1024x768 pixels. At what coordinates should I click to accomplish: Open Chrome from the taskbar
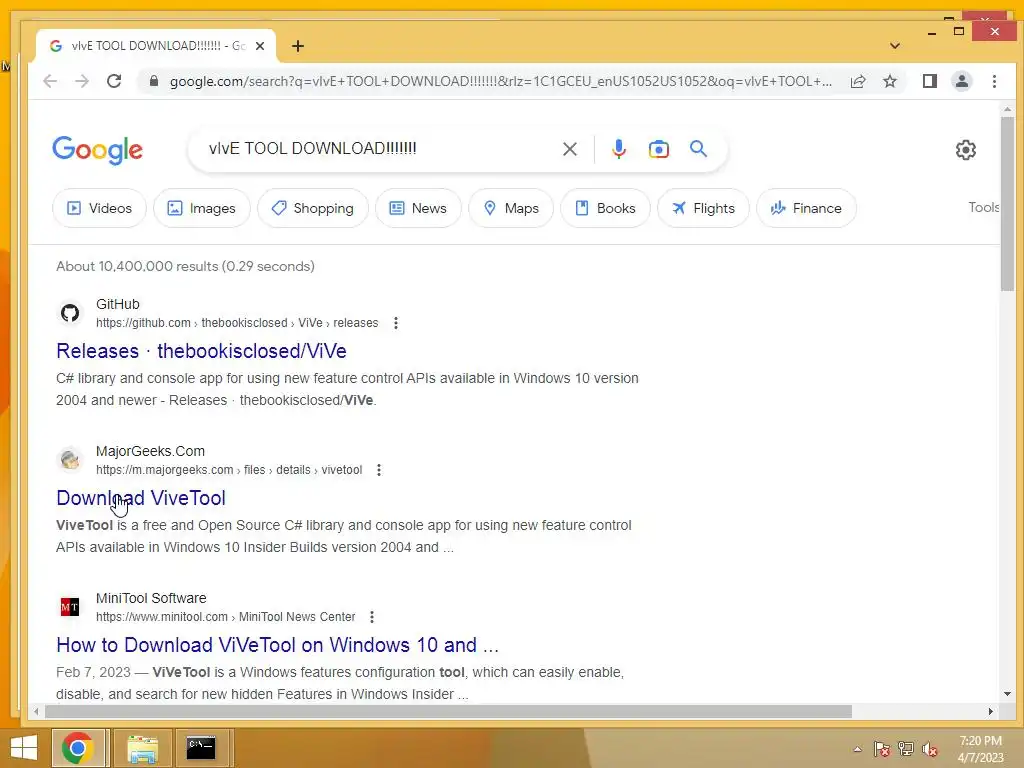tap(78, 748)
